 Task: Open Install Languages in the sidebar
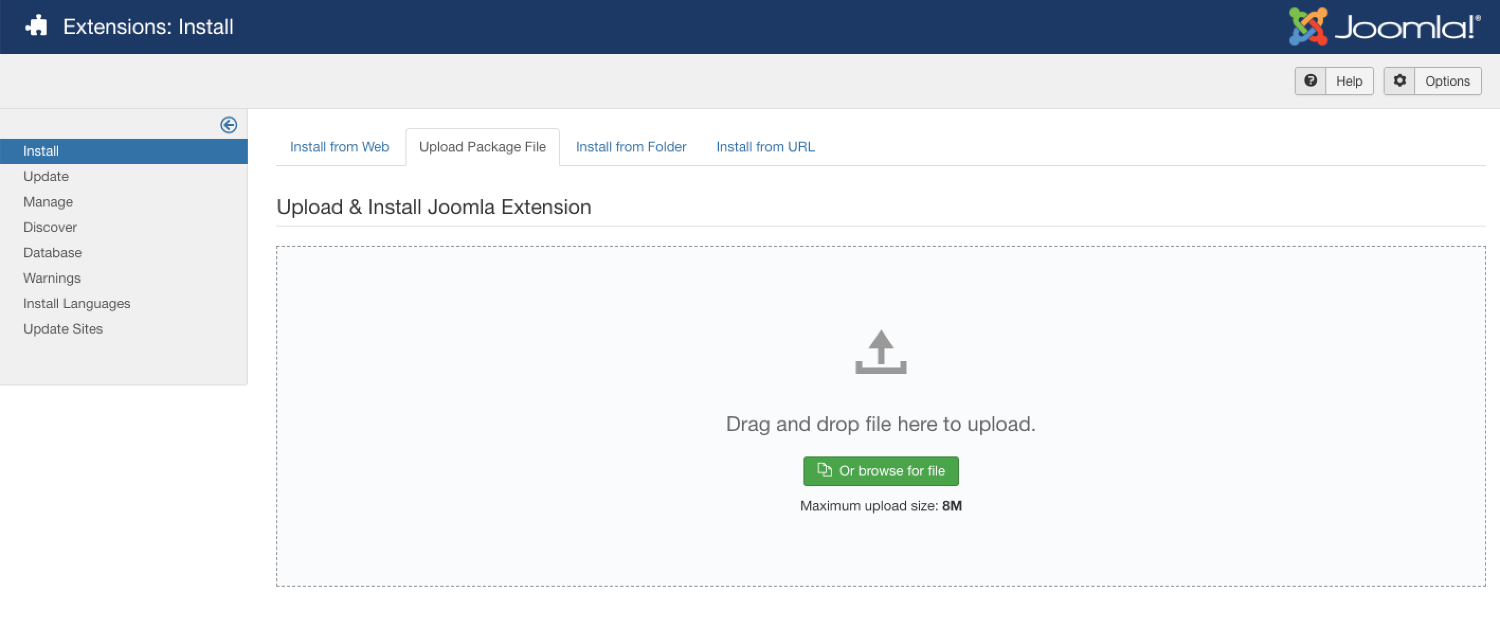click(77, 304)
